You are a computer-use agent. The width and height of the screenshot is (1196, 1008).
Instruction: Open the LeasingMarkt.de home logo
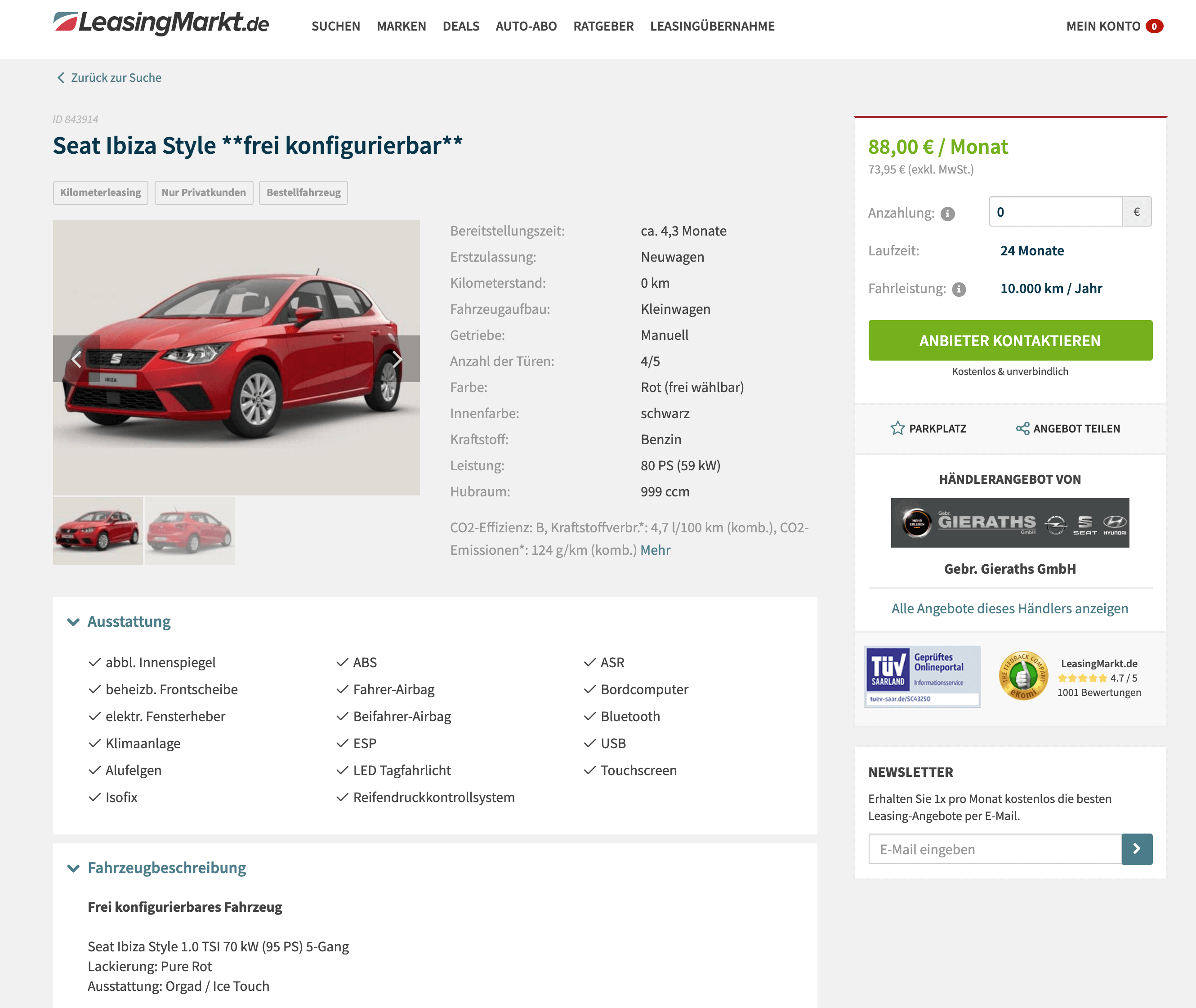pyautogui.click(x=161, y=23)
